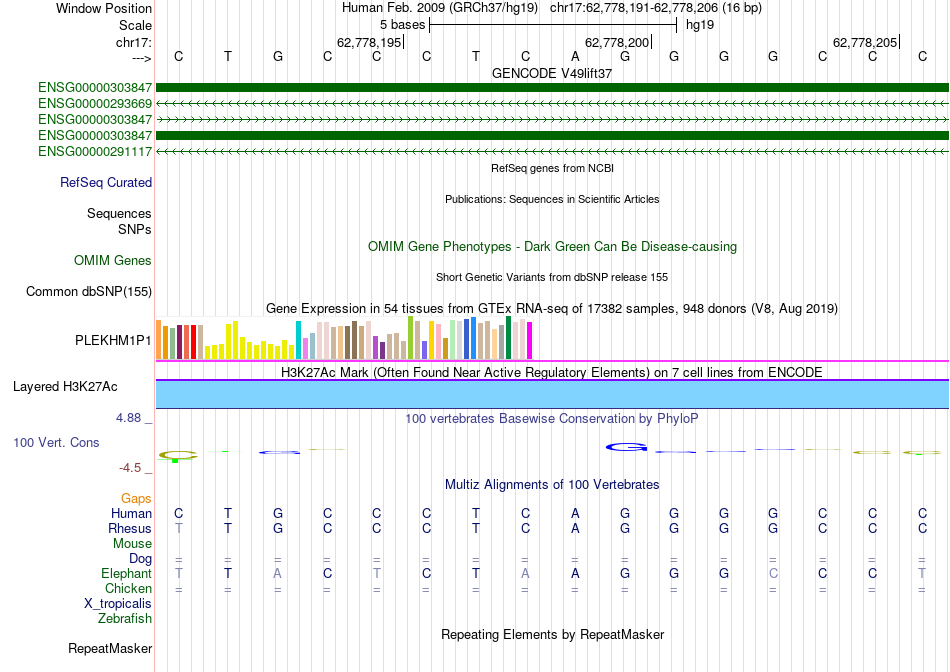Viewport: 950px width, 672px height.
Task: Click the GENCODE V49lift37 track title
Action: click(x=552, y=73)
